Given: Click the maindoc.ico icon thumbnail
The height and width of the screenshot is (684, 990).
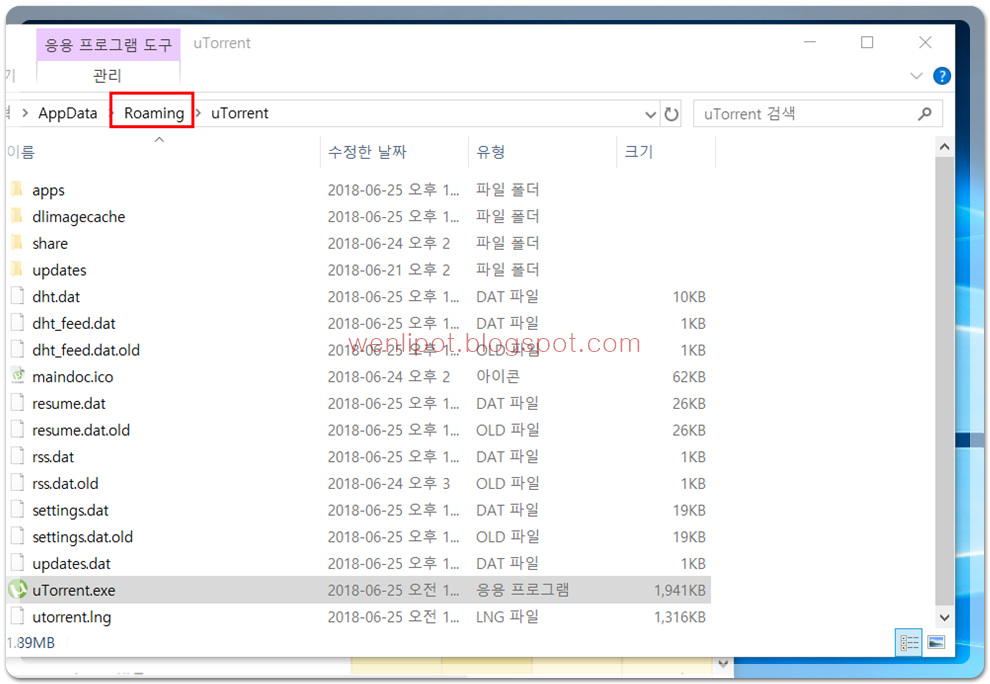Looking at the screenshot, I should (18, 376).
